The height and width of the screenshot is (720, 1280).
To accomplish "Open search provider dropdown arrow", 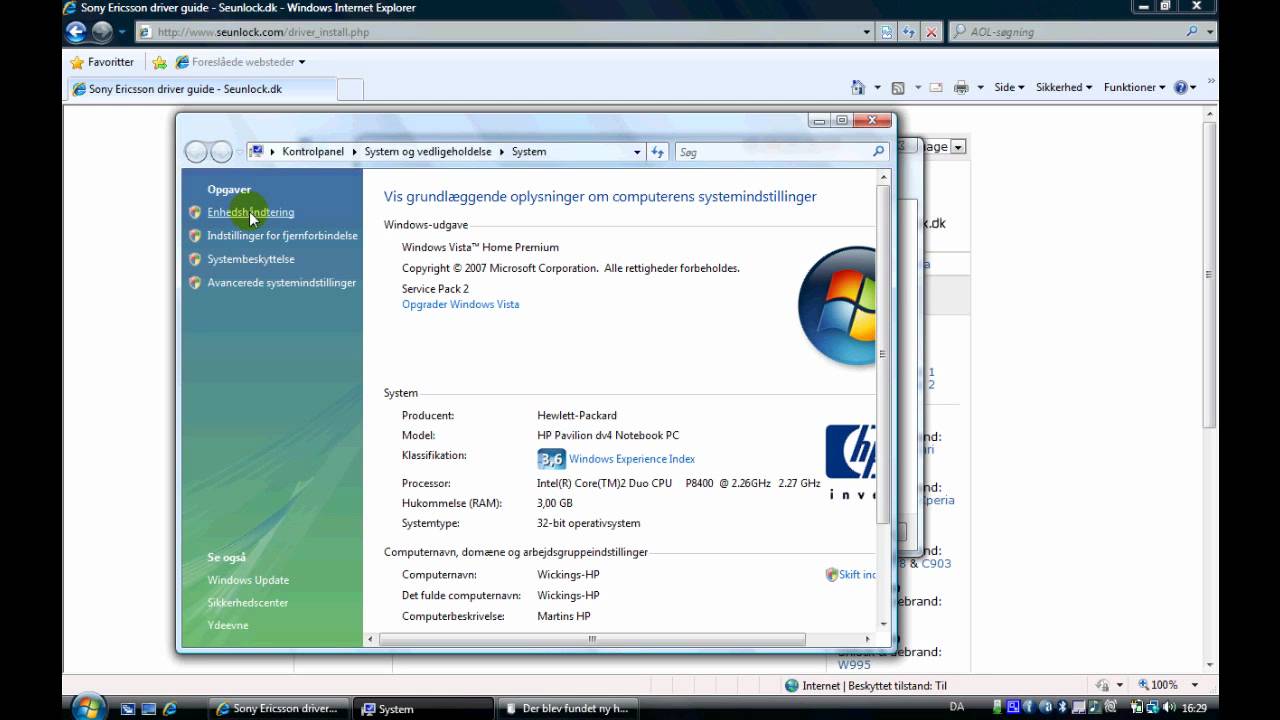I will (1210, 32).
